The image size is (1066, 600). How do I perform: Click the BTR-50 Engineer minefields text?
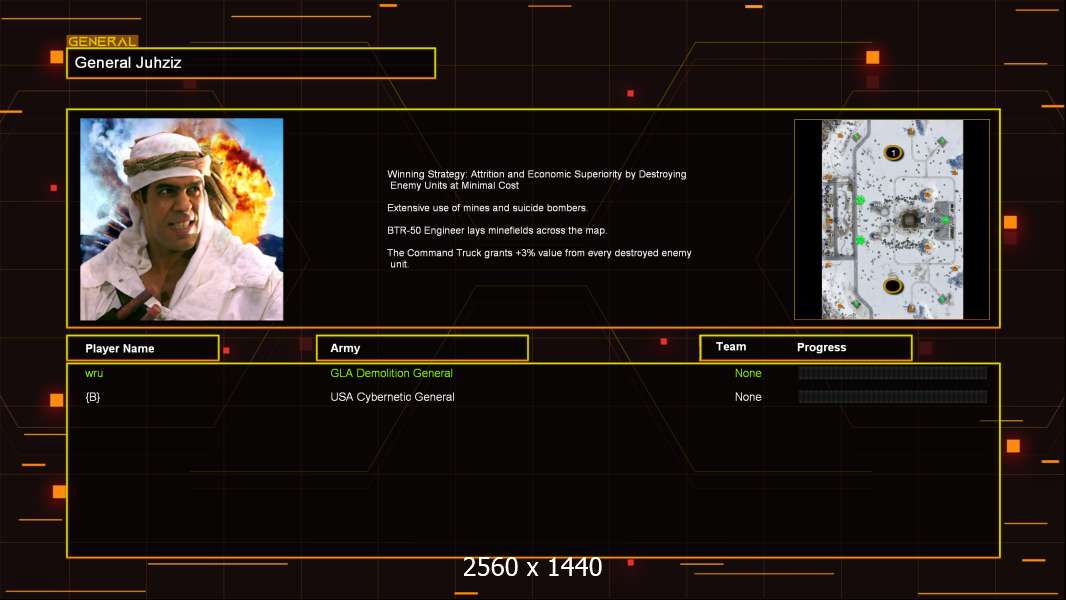click(496, 230)
